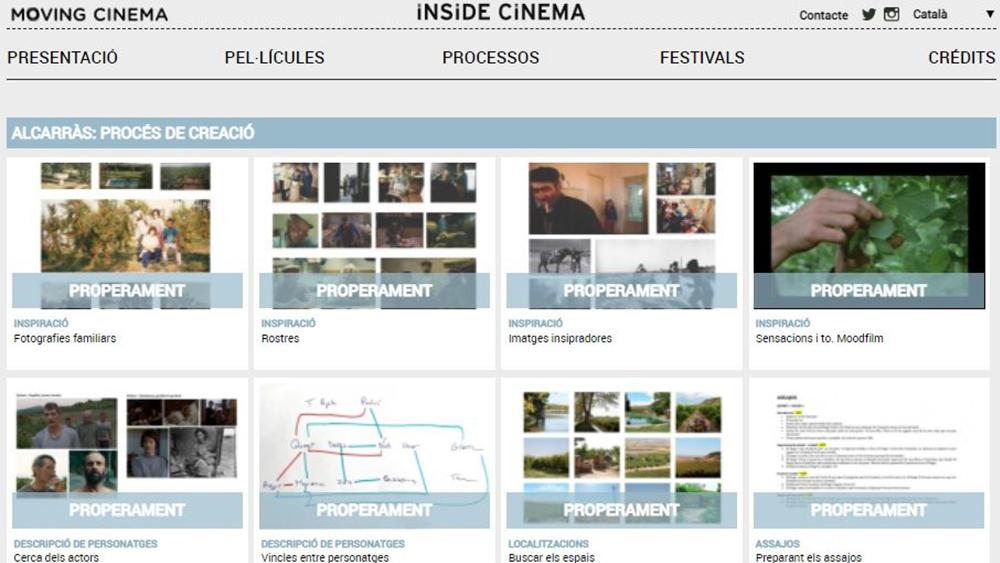Click the Moving Cinema logo
The width and height of the screenshot is (1000, 563).
89,15
